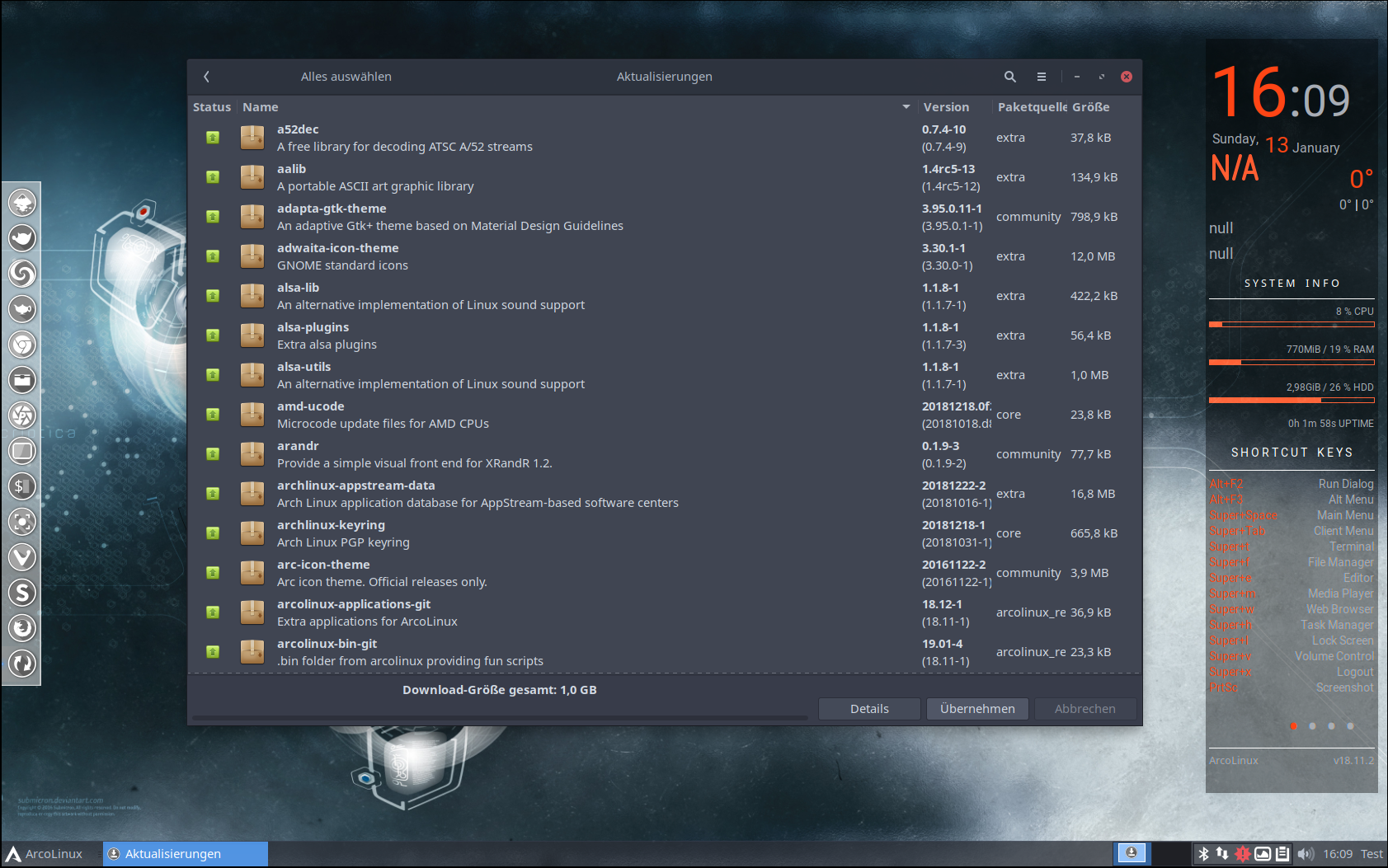The width and height of the screenshot is (1388, 868).
Task: Click the search icon in the header bar
Action: click(x=1009, y=77)
